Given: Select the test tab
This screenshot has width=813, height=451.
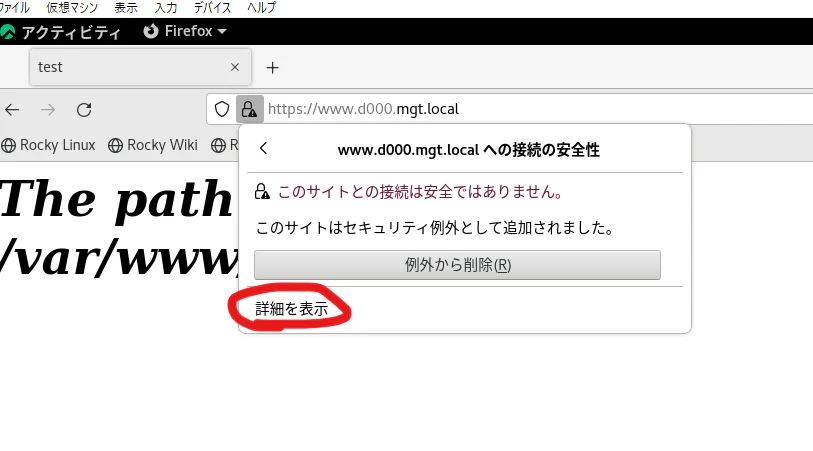Looking at the screenshot, I should [140, 67].
